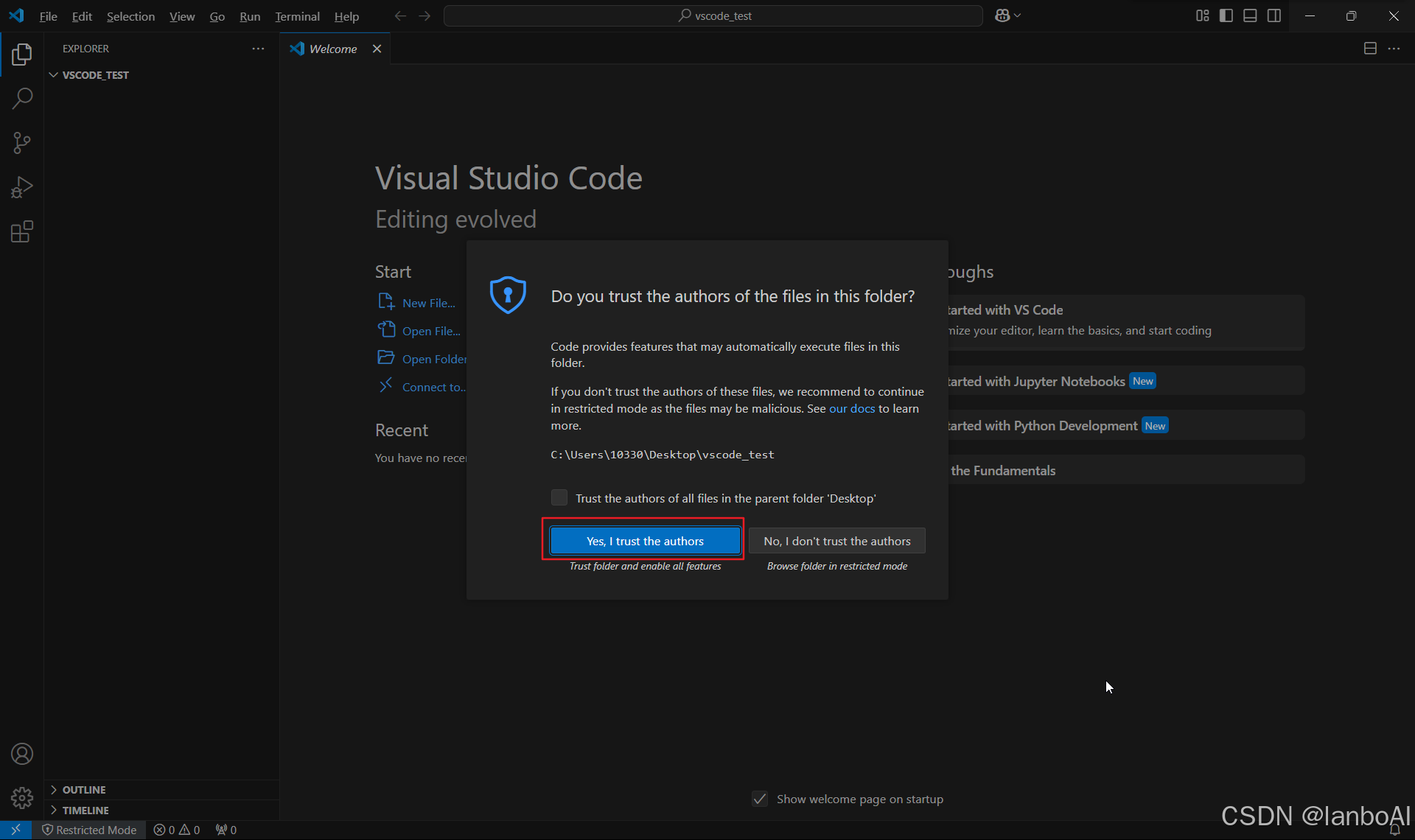Open the Terminal menu

click(x=297, y=16)
